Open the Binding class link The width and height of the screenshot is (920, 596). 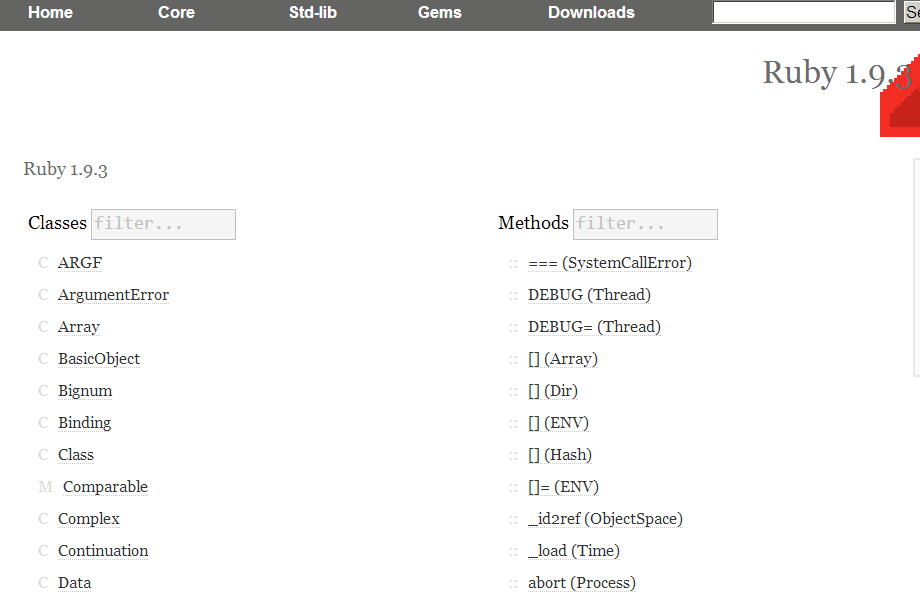[84, 423]
